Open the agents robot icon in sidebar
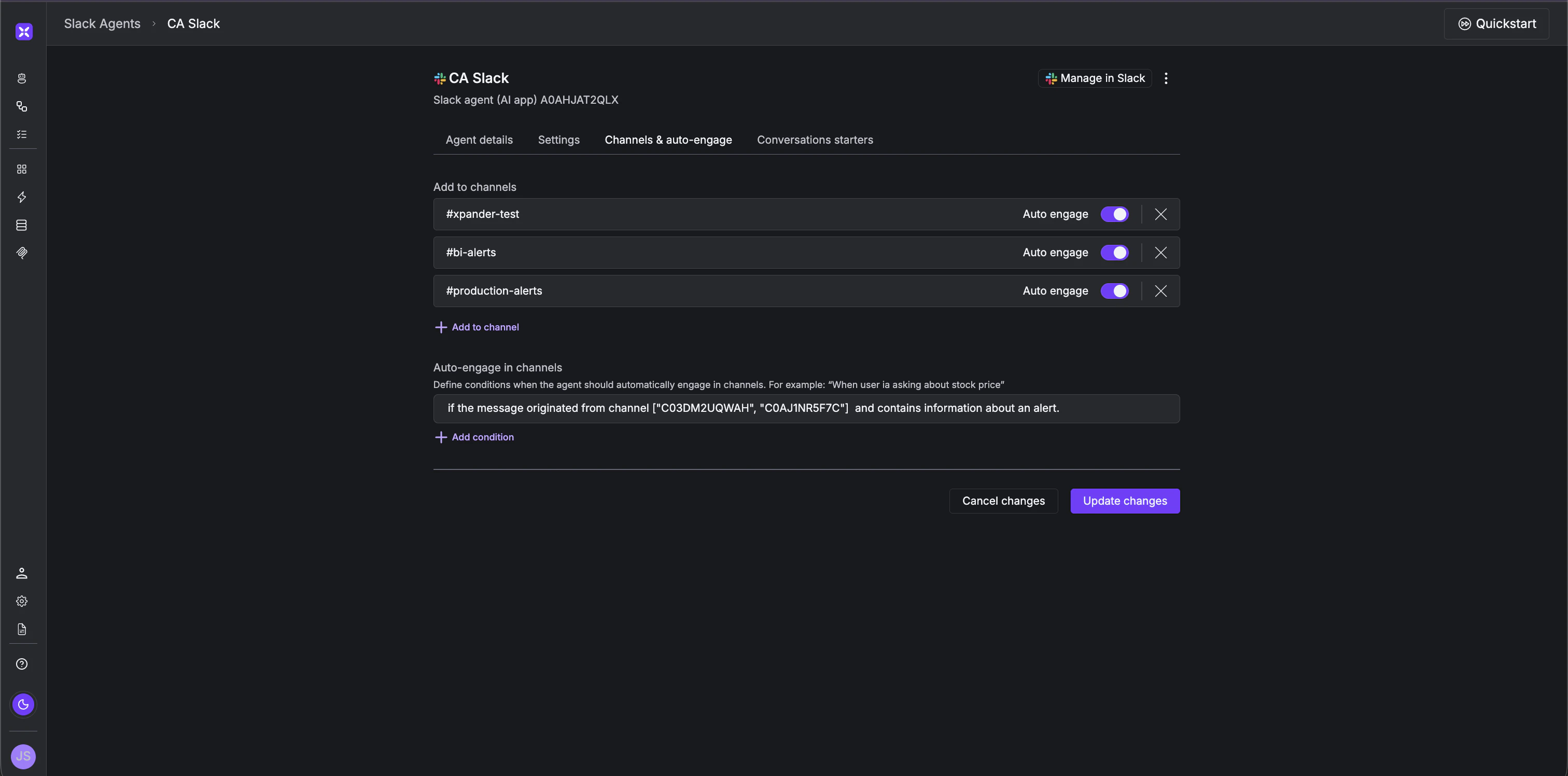This screenshot has width=1568, height=776. point(22,78)
